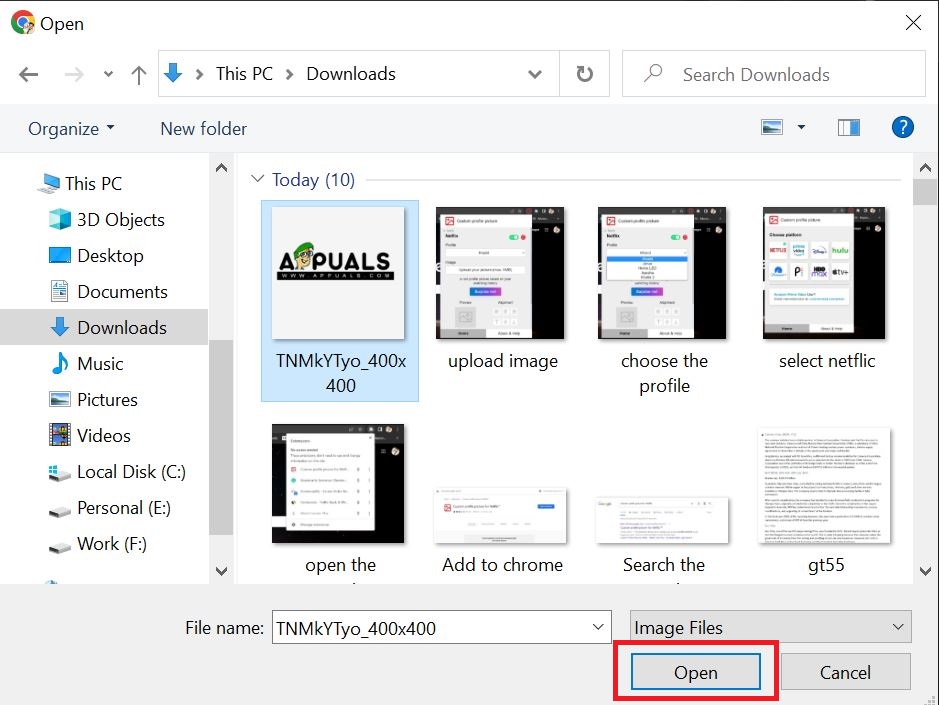Toggle the preview pane
939x705 pixels.
[x=849, y=127]
